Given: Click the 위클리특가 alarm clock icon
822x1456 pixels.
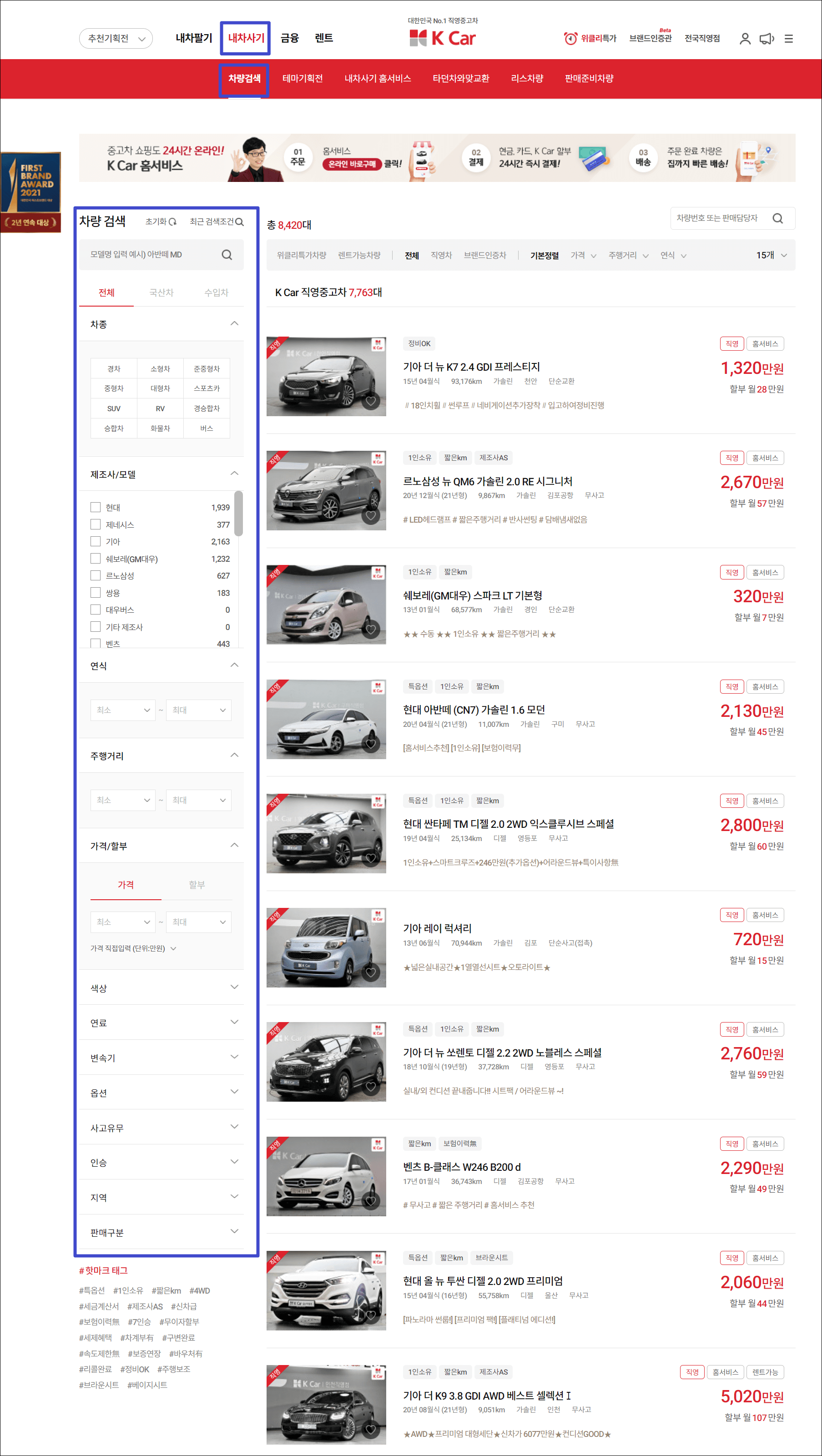Looking at the screenshot, I should [570, 38].
